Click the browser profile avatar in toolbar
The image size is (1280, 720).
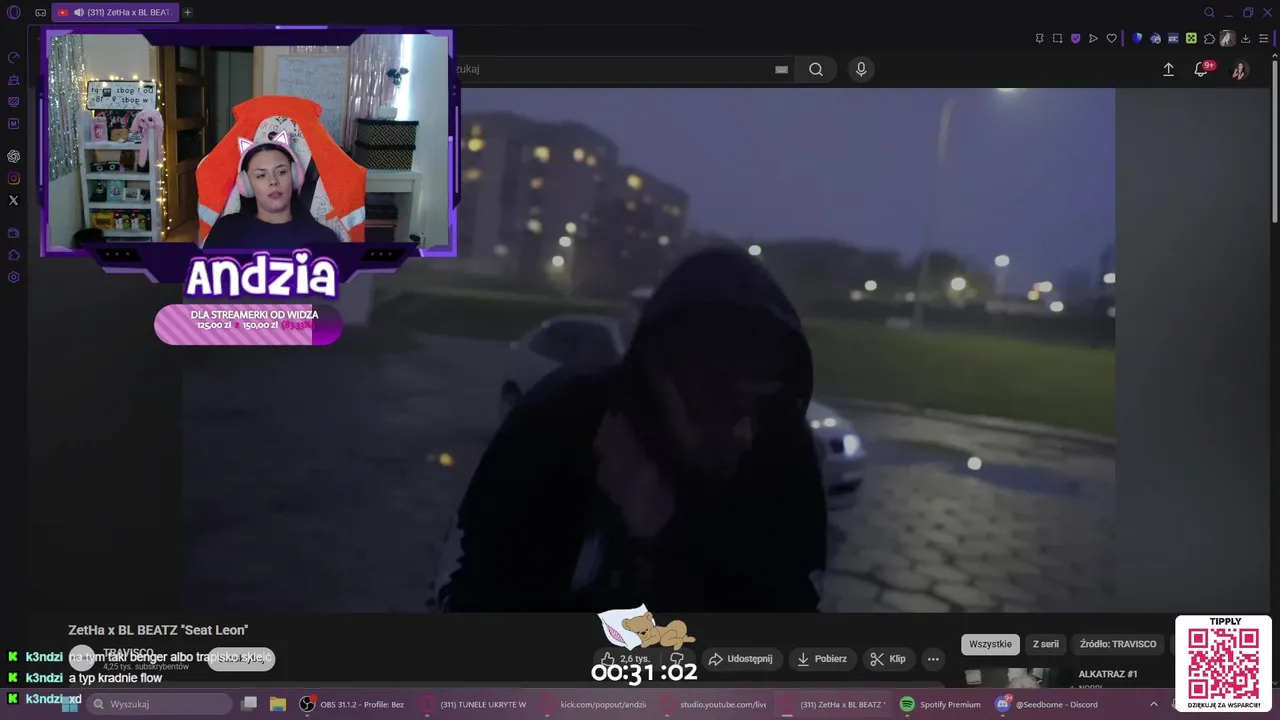1227,38
